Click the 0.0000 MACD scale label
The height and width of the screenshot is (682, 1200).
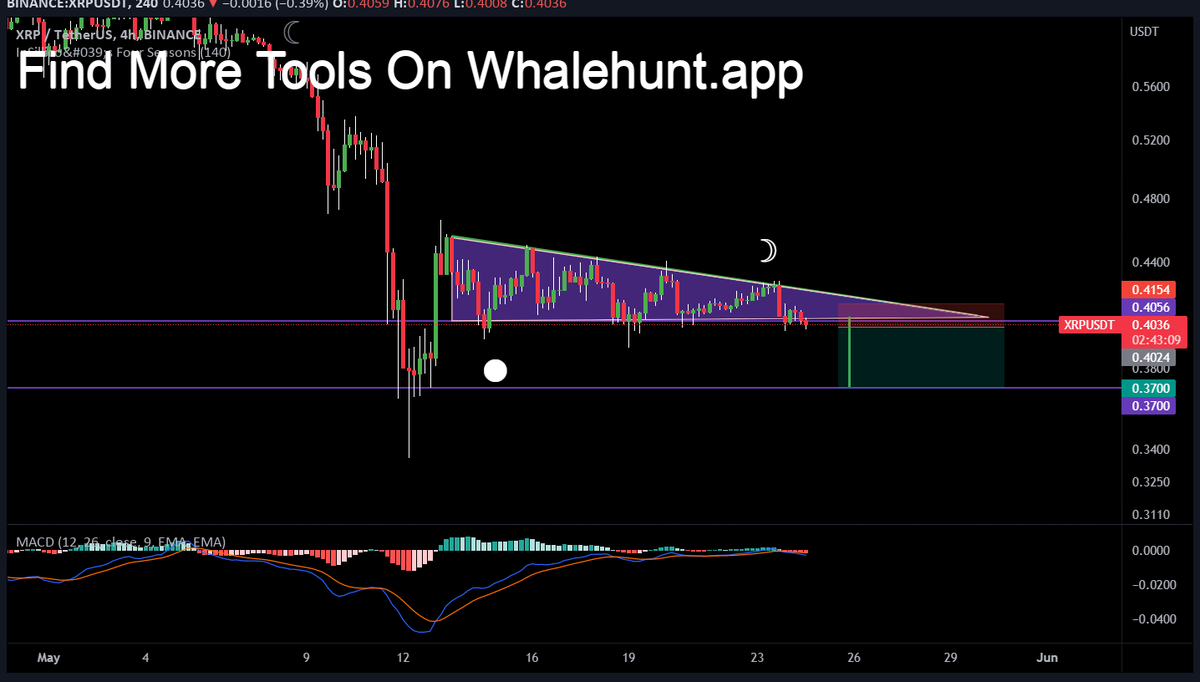[1152, 550]
